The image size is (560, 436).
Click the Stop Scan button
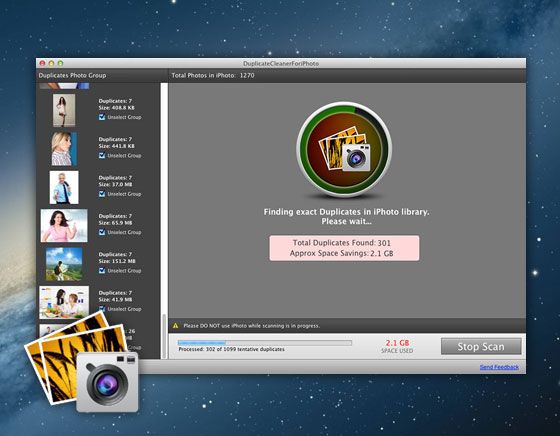tap(481, 346)
